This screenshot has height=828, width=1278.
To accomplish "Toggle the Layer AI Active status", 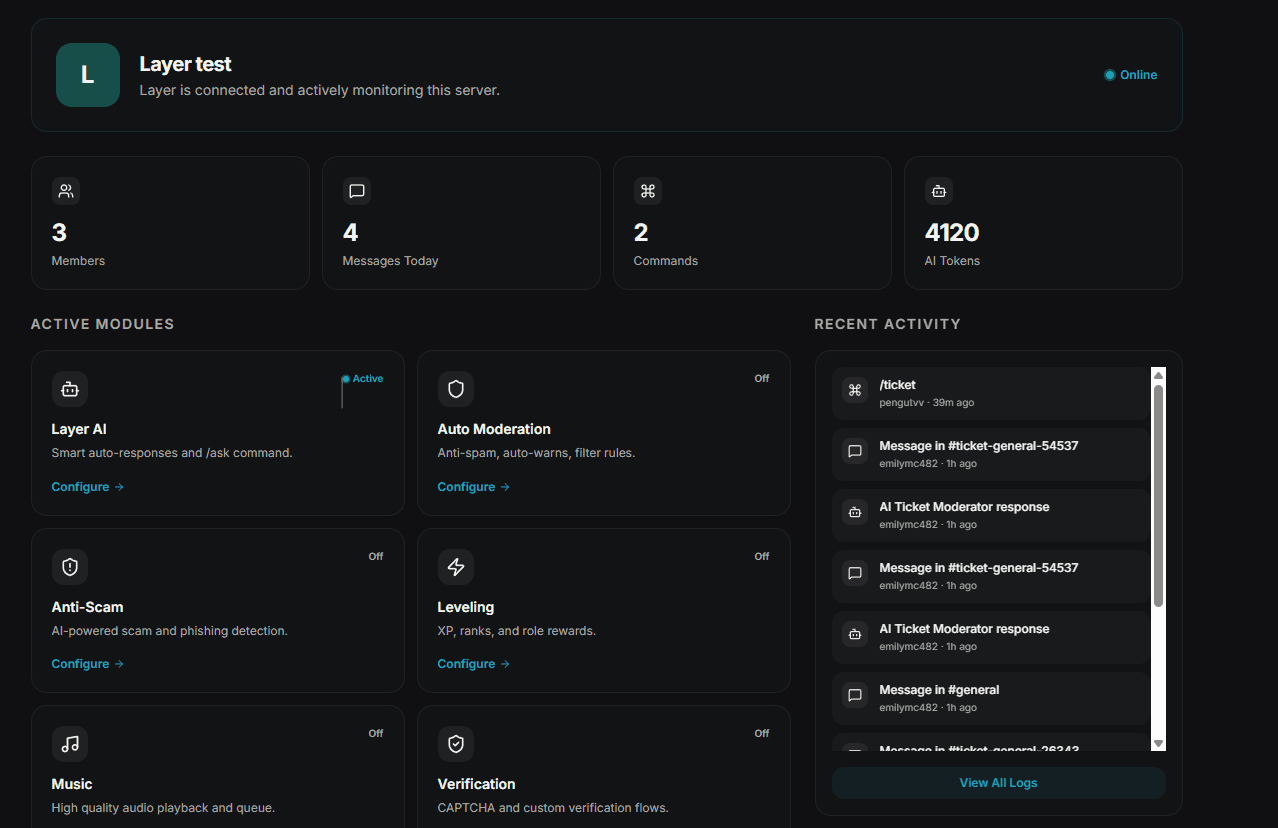I will (x=362, y=379).
